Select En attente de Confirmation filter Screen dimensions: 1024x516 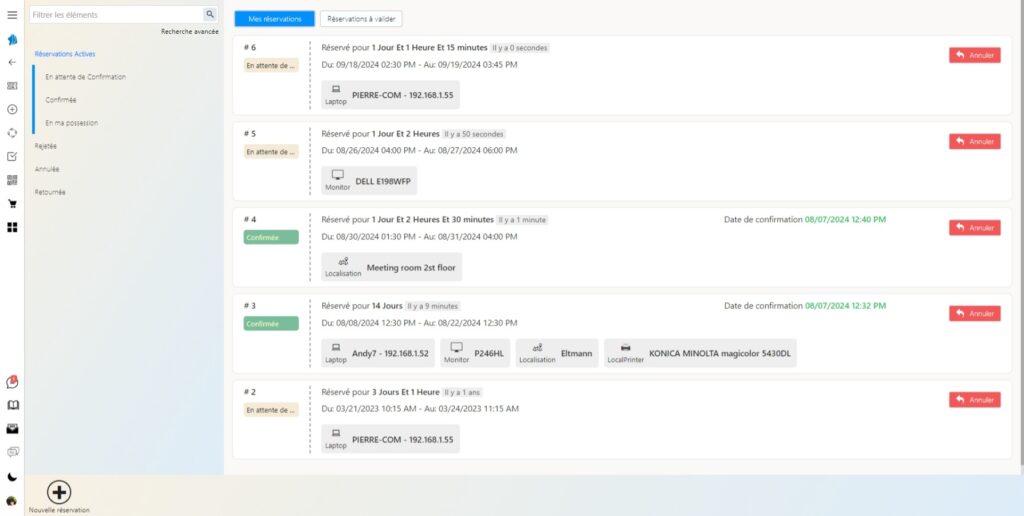[x=86, y=77]
